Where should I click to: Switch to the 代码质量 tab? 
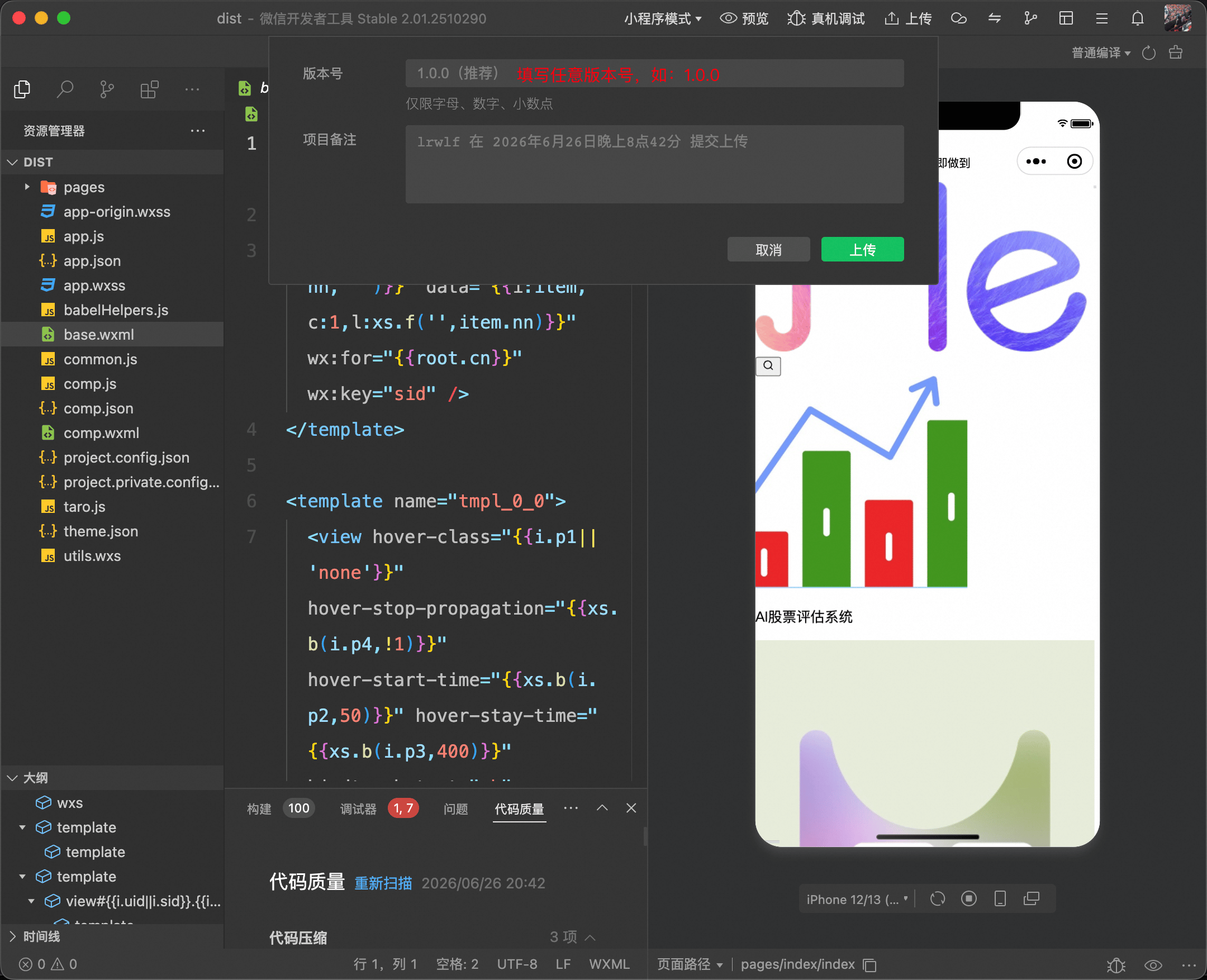(x=519, y=809)
